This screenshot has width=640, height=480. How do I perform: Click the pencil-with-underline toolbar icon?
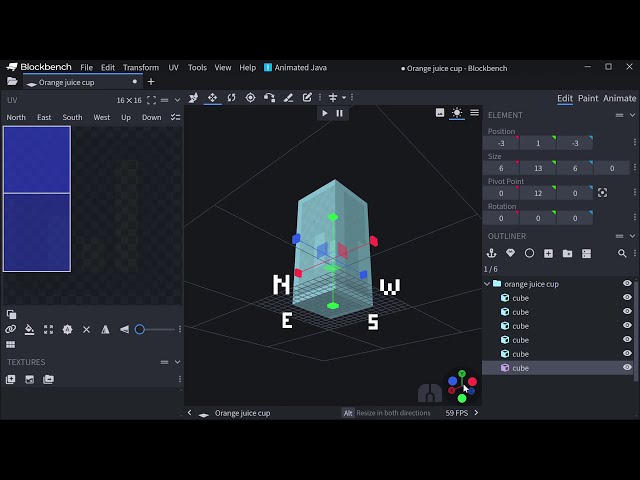[x=288, y=98]
